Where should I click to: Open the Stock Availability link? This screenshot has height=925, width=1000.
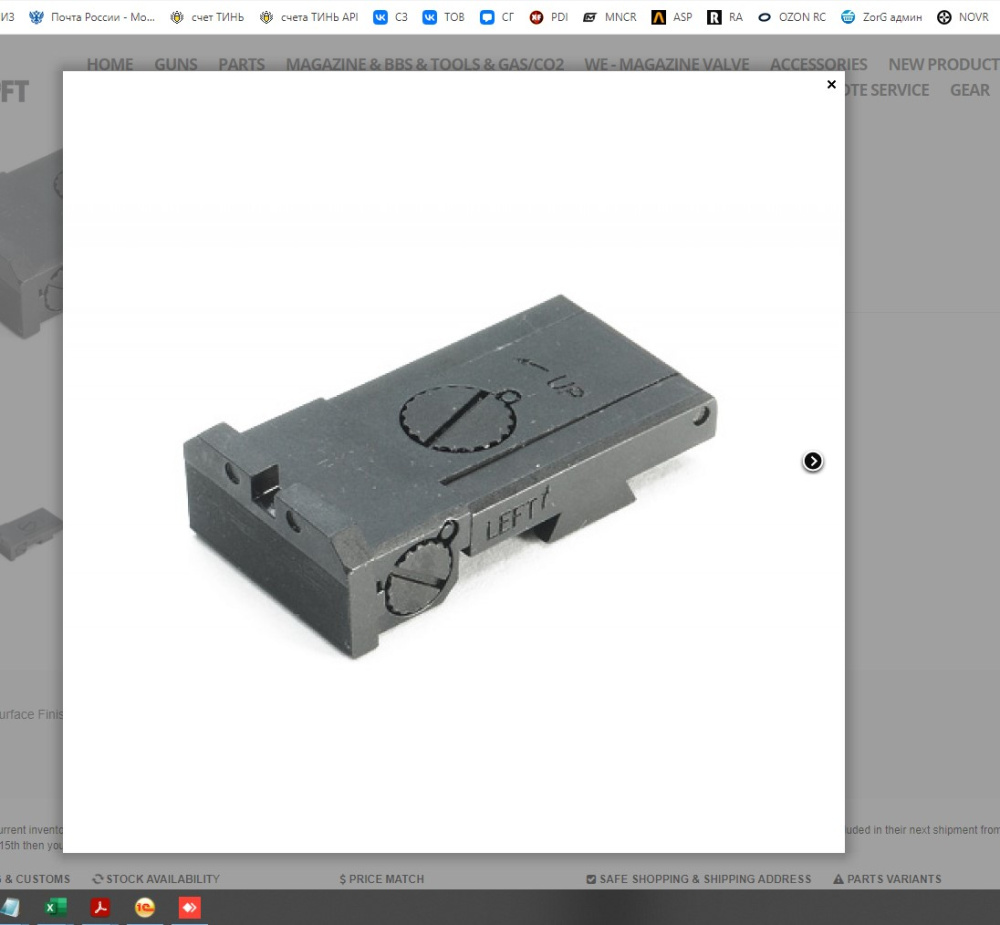point(156,879)
